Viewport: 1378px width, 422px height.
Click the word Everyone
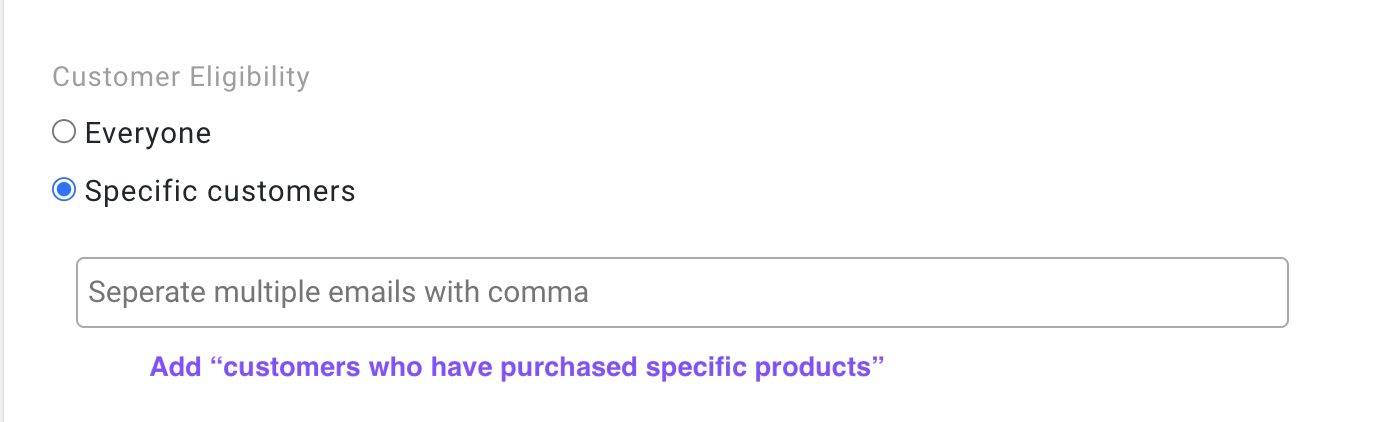point(148,133)
